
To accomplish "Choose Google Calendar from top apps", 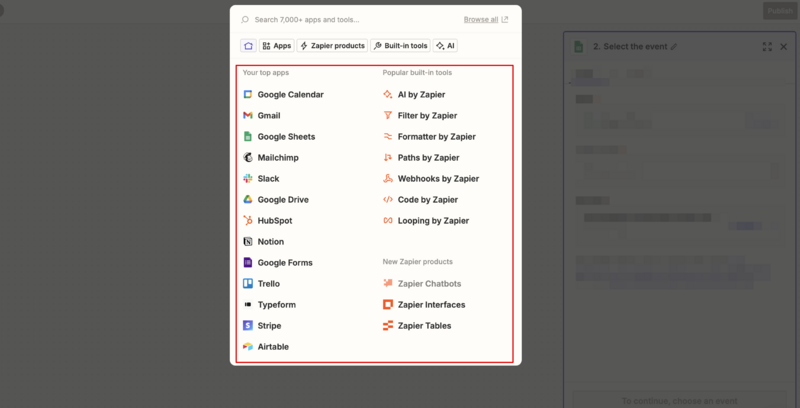I will click(x=290, y=94).
